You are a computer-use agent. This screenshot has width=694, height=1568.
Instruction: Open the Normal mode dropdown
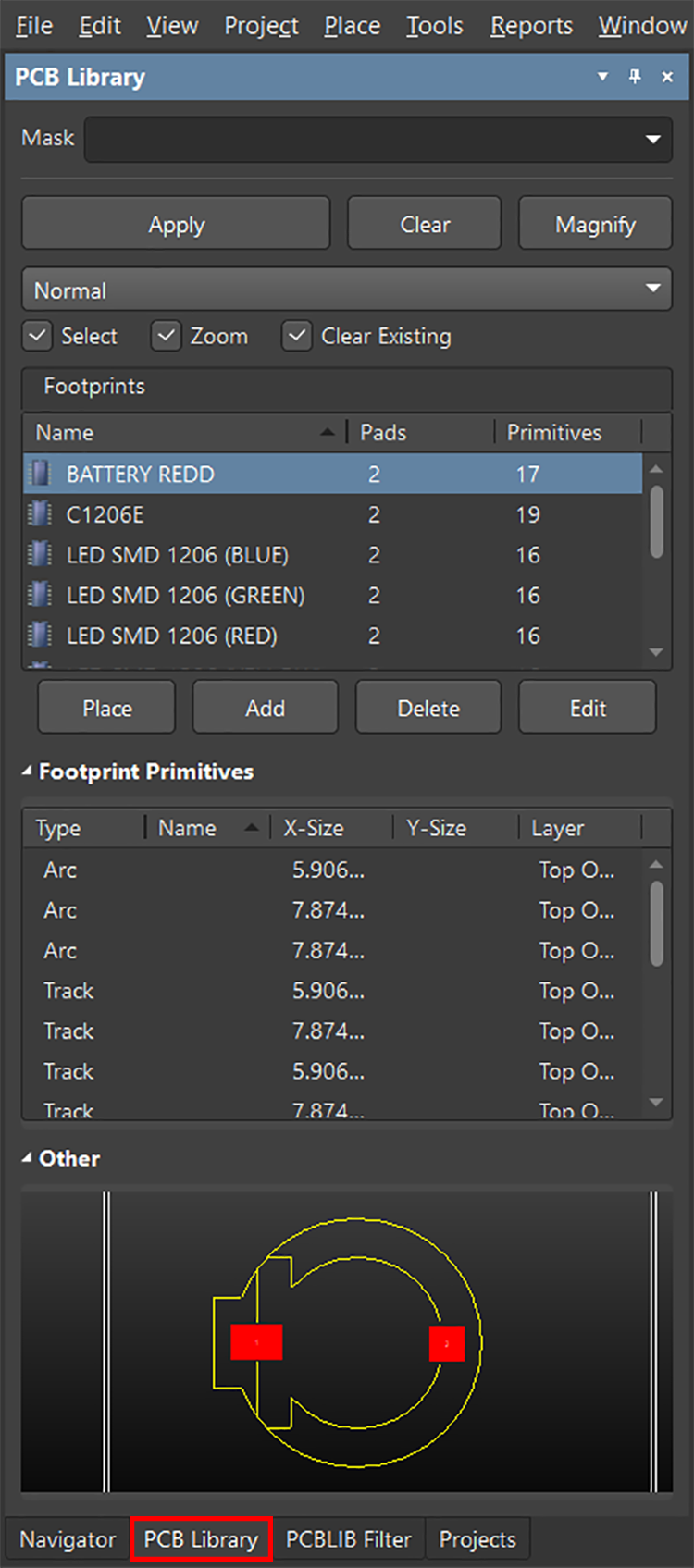(652, 289)
